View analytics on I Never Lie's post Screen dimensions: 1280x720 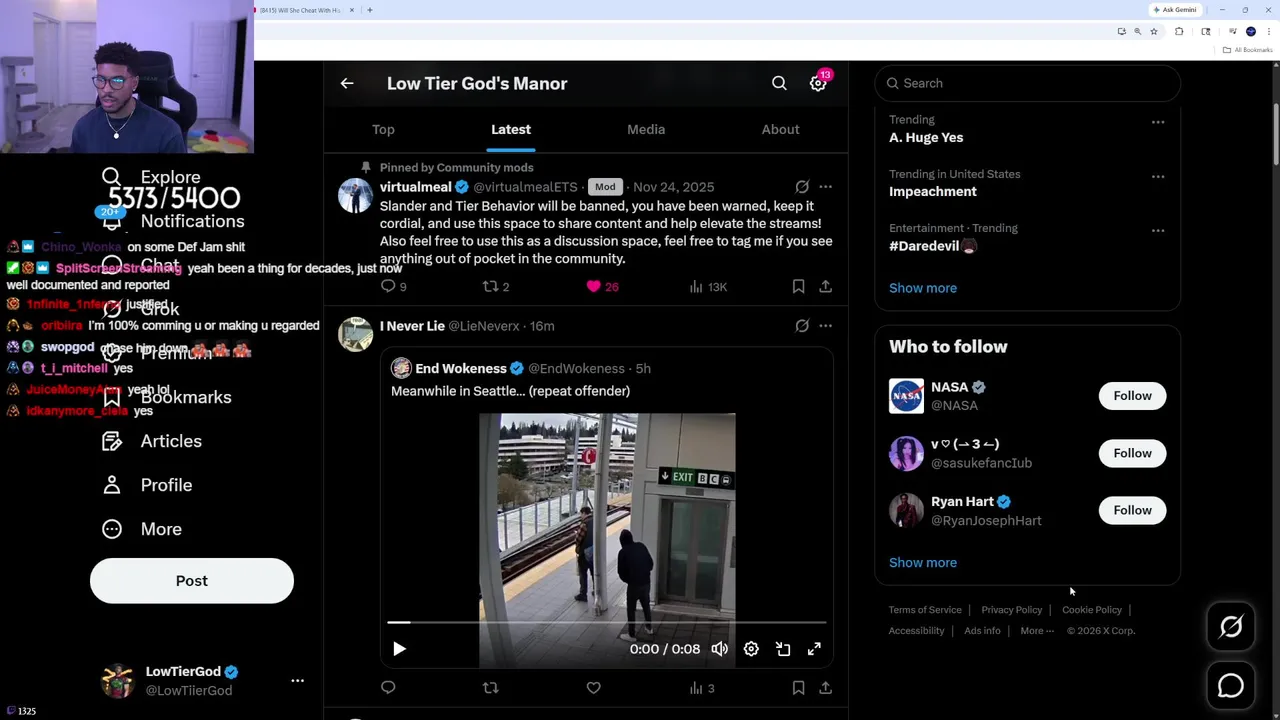point(702,688)
